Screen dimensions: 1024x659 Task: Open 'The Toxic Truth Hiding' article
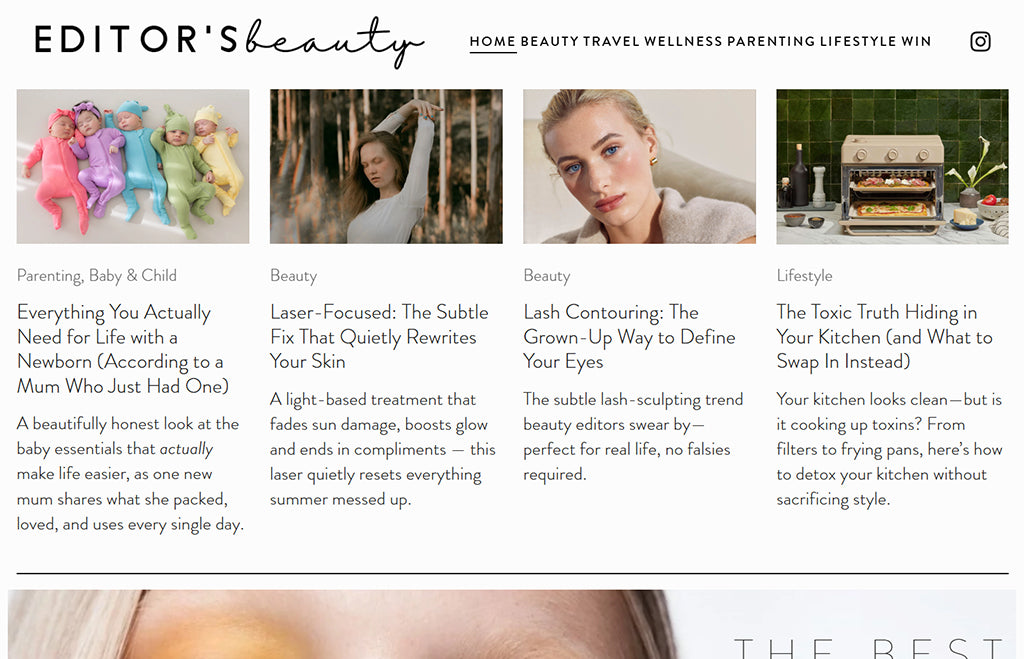pyautogui.click(x=884, y=336)
